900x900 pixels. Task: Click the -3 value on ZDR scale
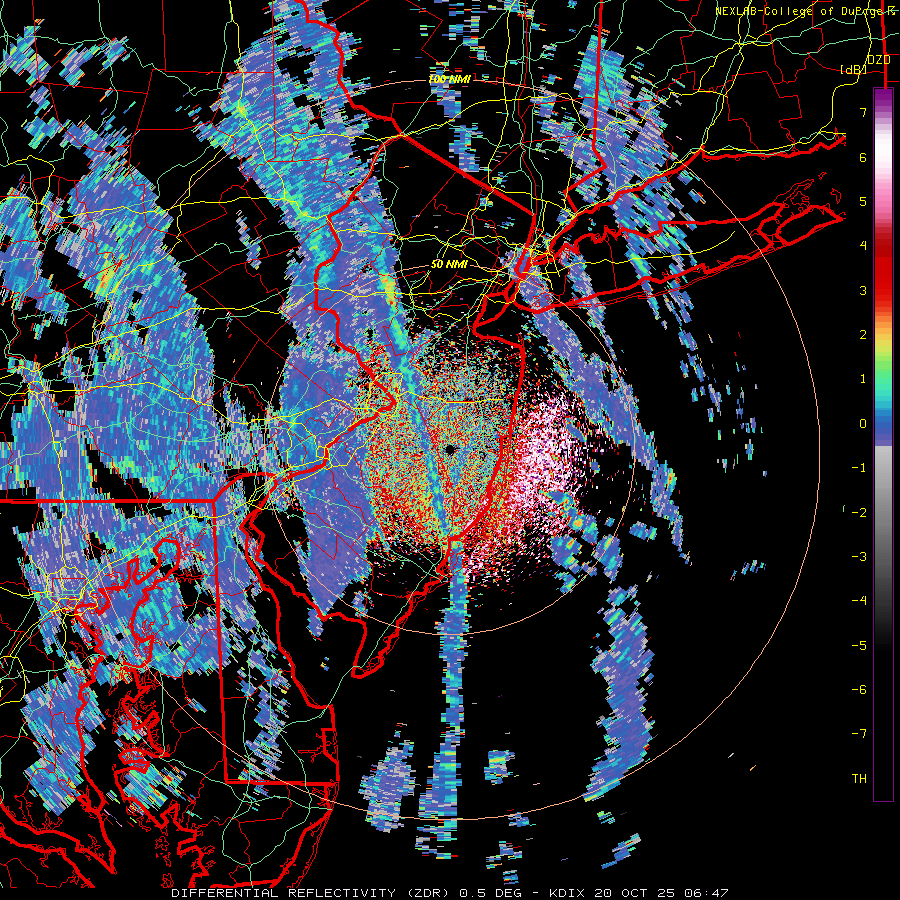[859, 557]
